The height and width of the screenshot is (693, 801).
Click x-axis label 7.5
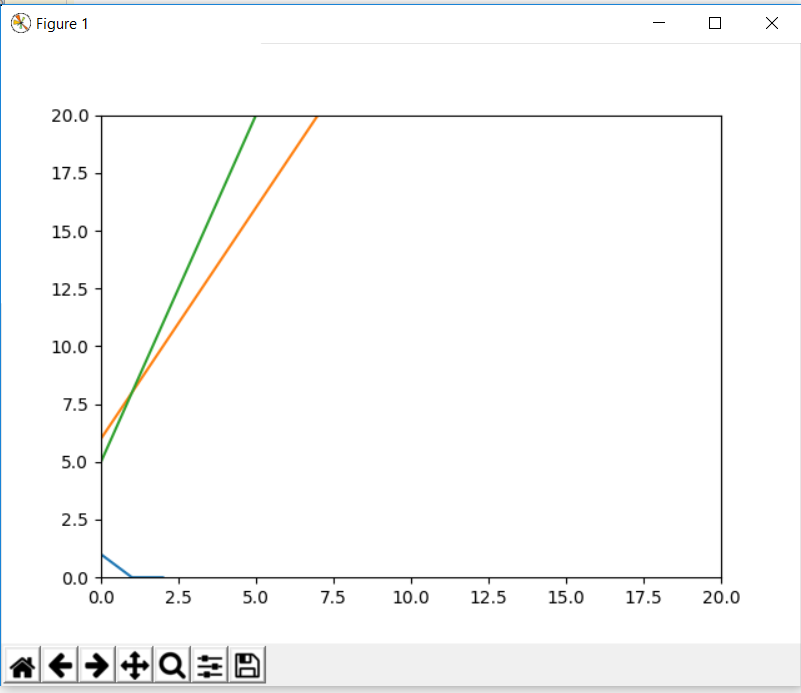[x=333, y=597]
